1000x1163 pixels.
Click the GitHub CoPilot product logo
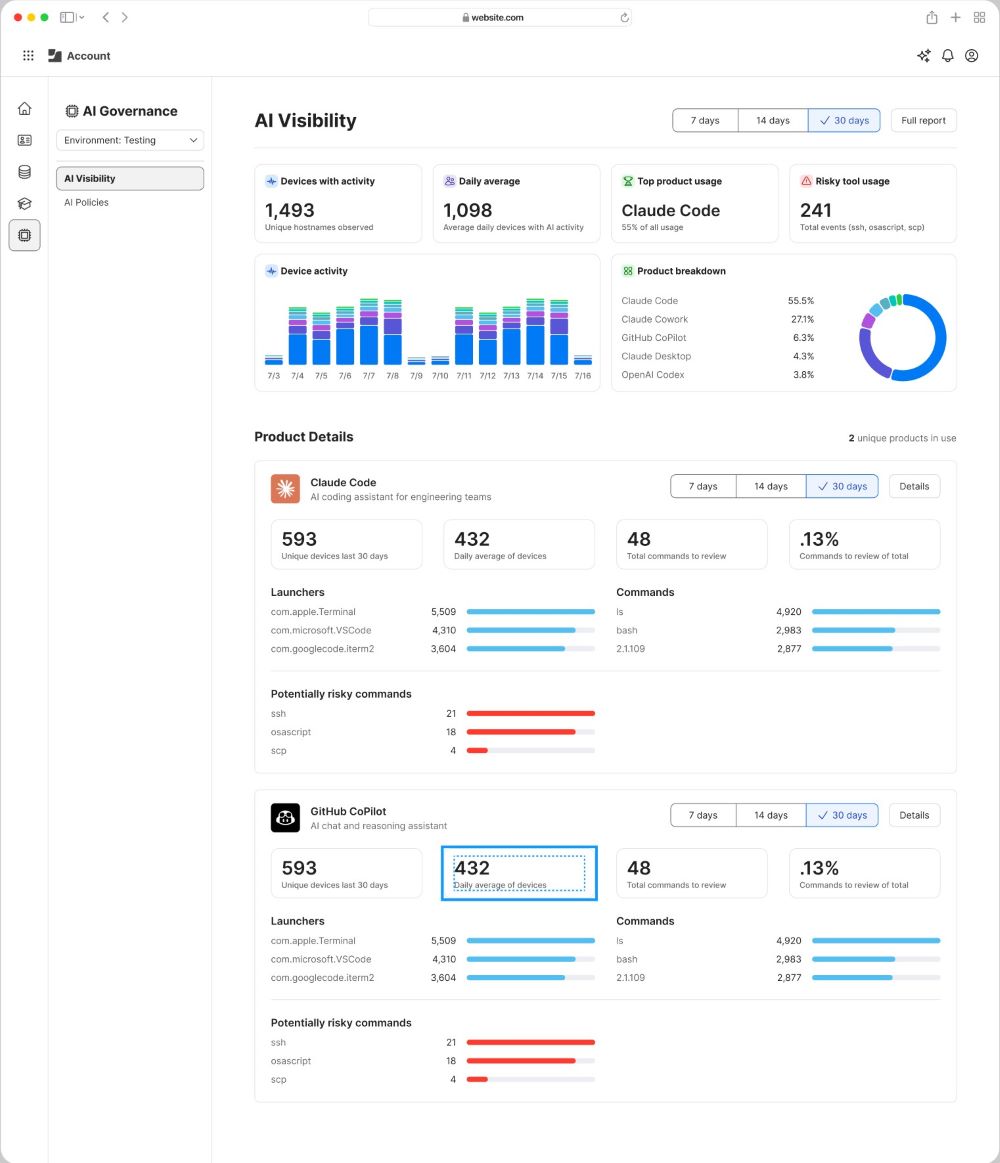pos(286,817)
